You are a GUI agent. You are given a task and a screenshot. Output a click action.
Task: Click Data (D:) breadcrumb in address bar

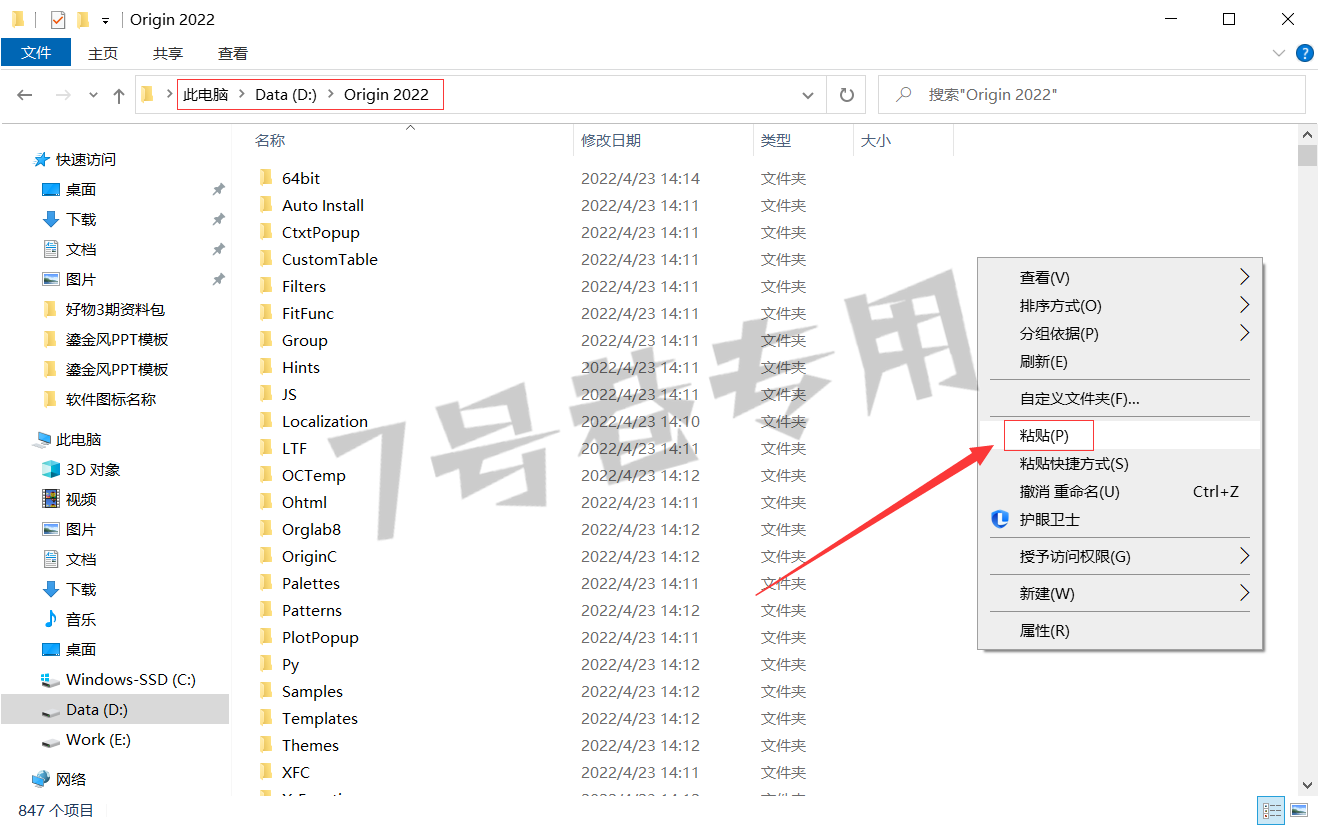pyautogui.click(x=286, y=95)
